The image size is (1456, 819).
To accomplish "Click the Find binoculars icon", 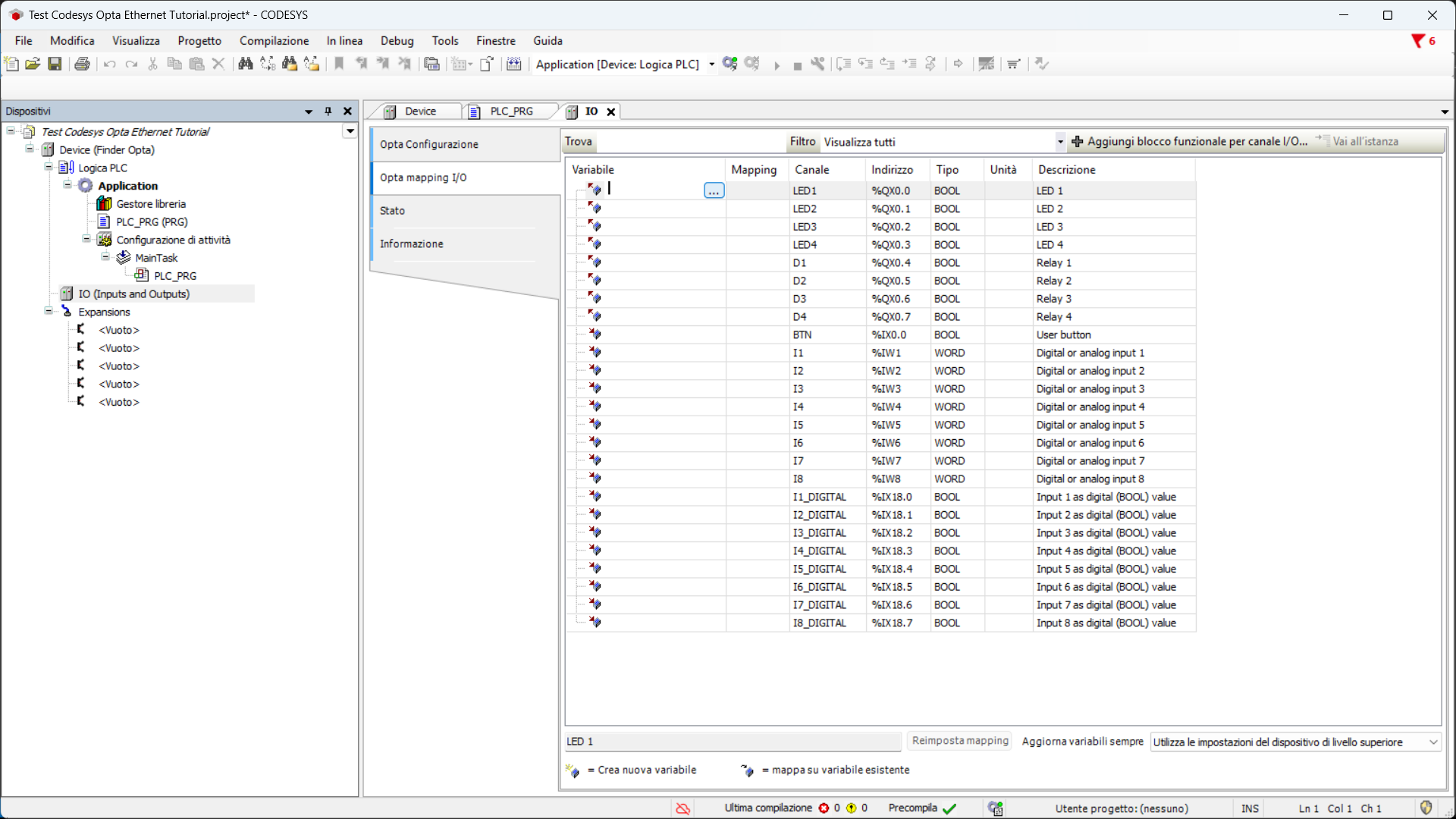I will [245, 64].
